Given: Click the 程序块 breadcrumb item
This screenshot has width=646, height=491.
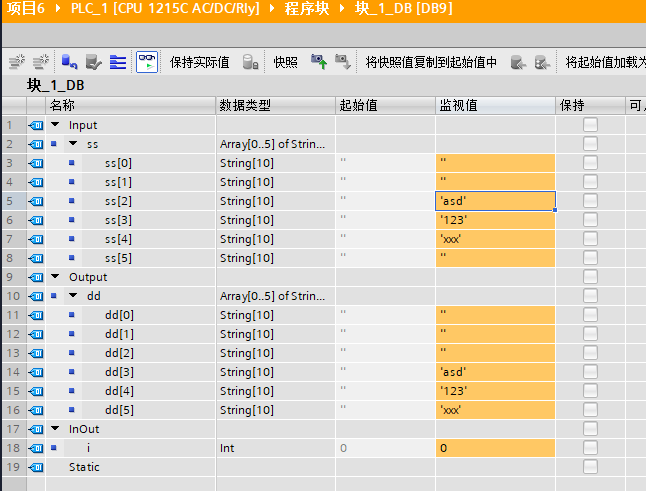Looking at the screenshot, I should coord(310,9).
